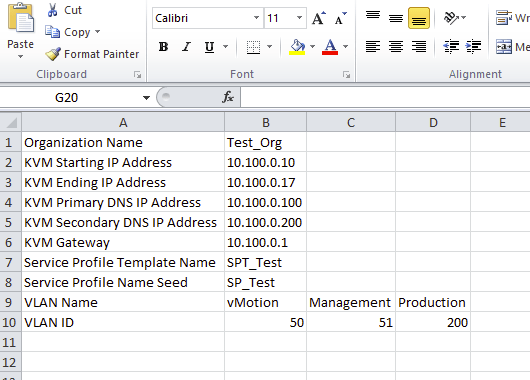Select row 10 header
This screenshot has width=530, height=380.
point(10,322)
